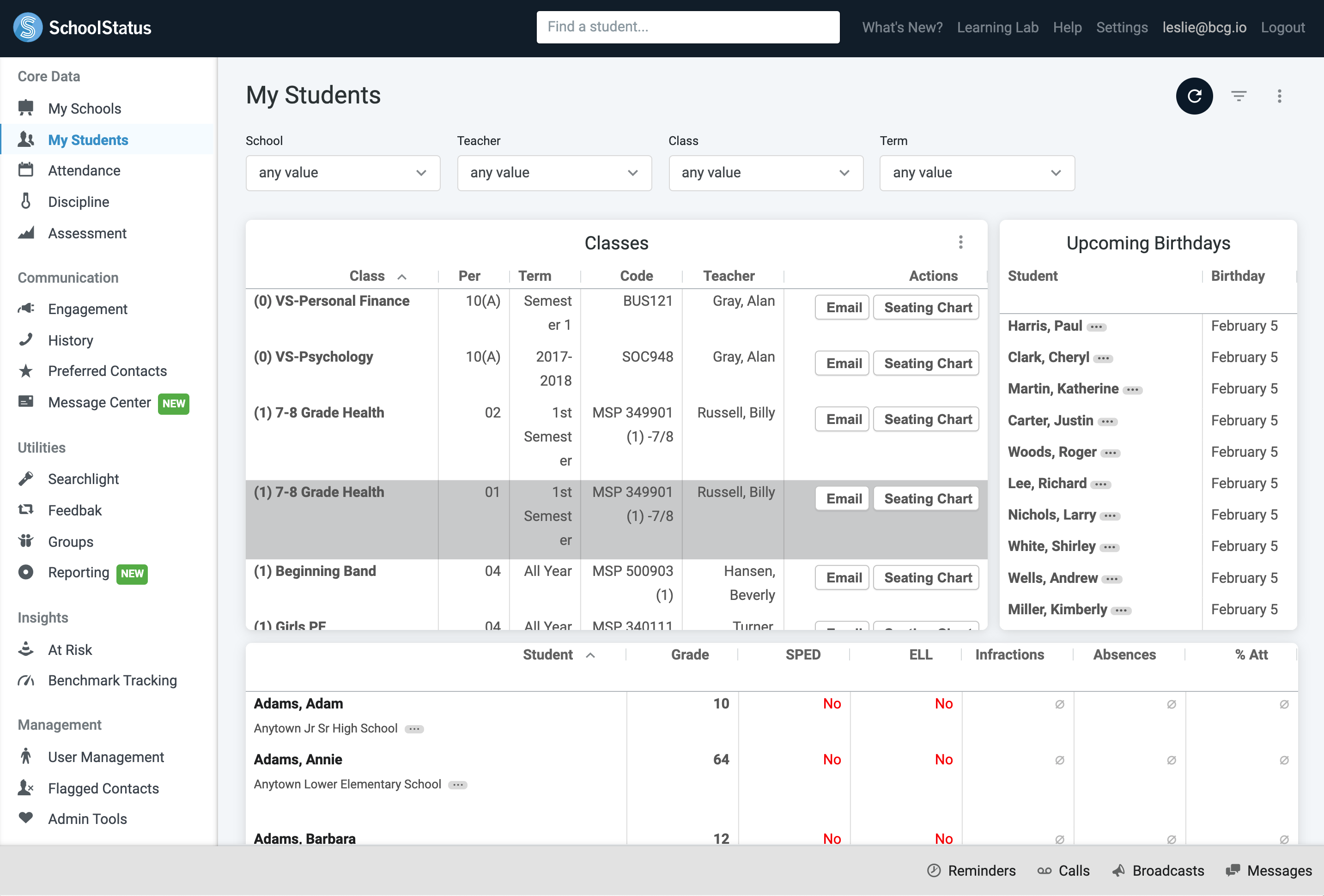The image size is (1324, 896).
Task: Open Seating Chart for Beginning Band
Action: 927,578
